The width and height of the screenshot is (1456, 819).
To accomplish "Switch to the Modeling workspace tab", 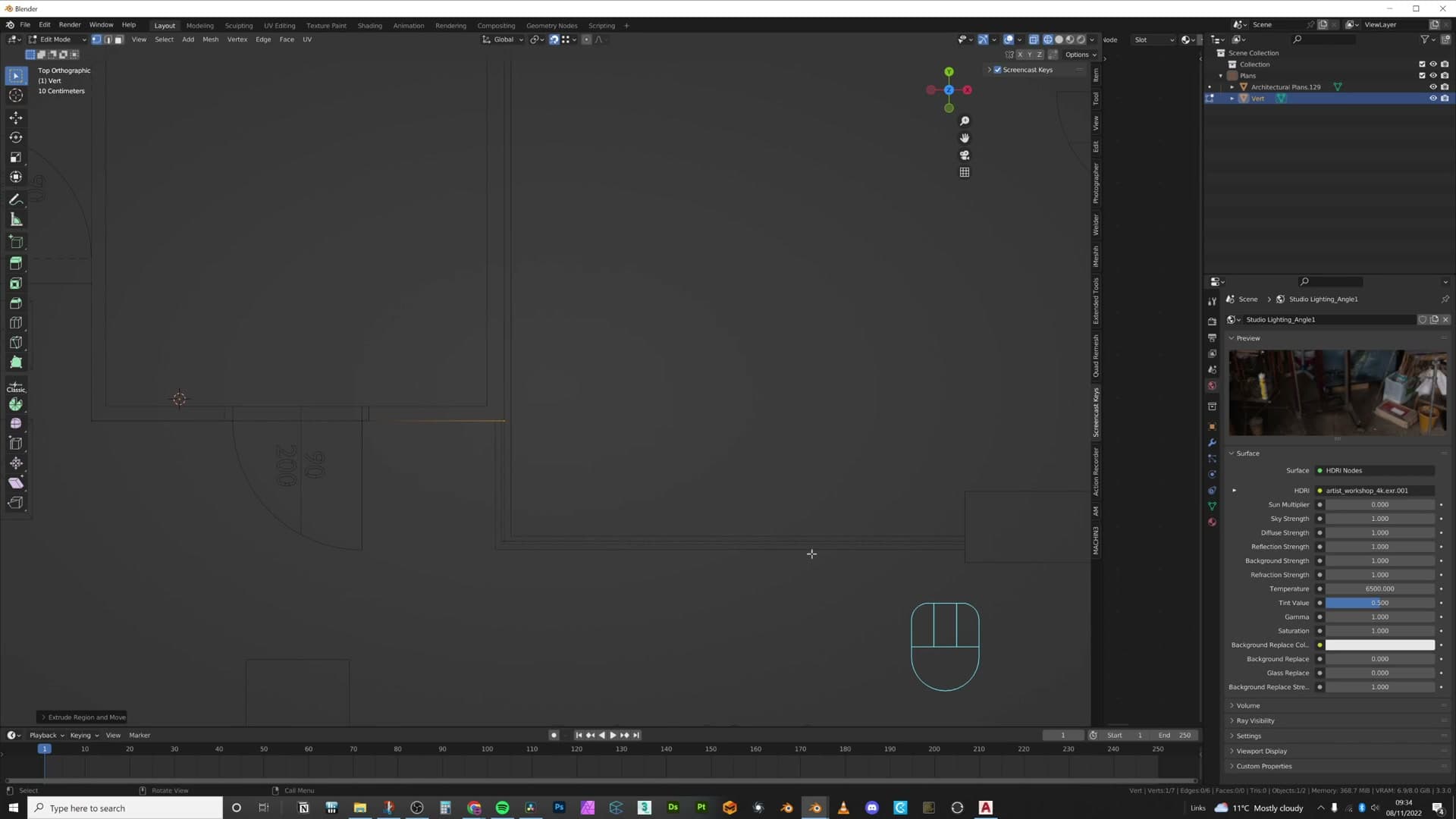I will (200, 26).
